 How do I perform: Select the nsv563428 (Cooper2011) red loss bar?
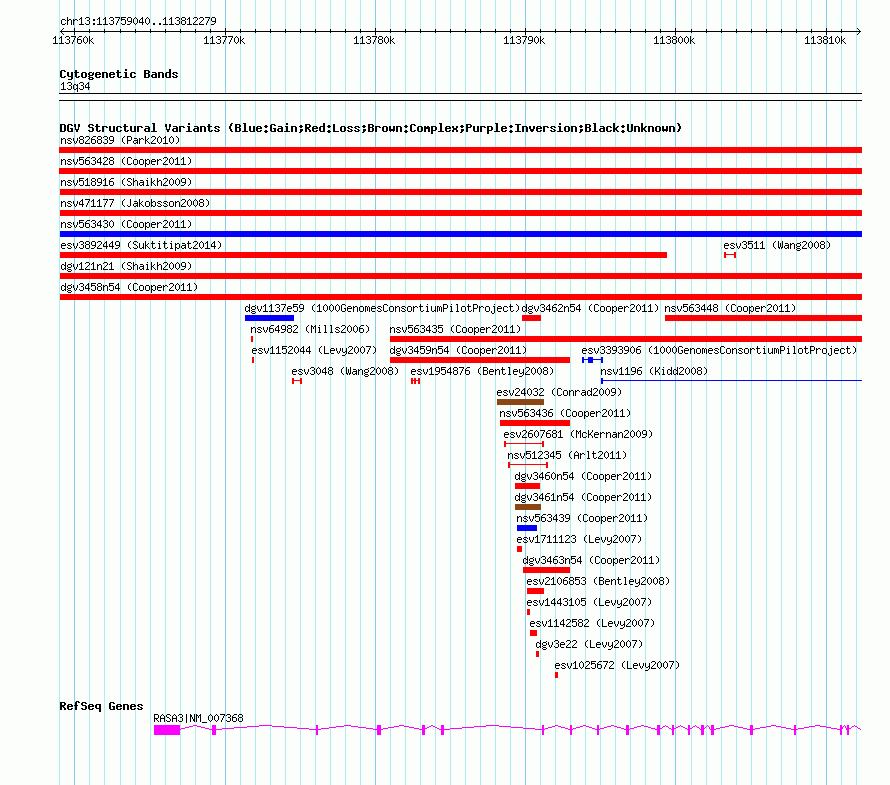pyautogui.click(x=460, y=171)
